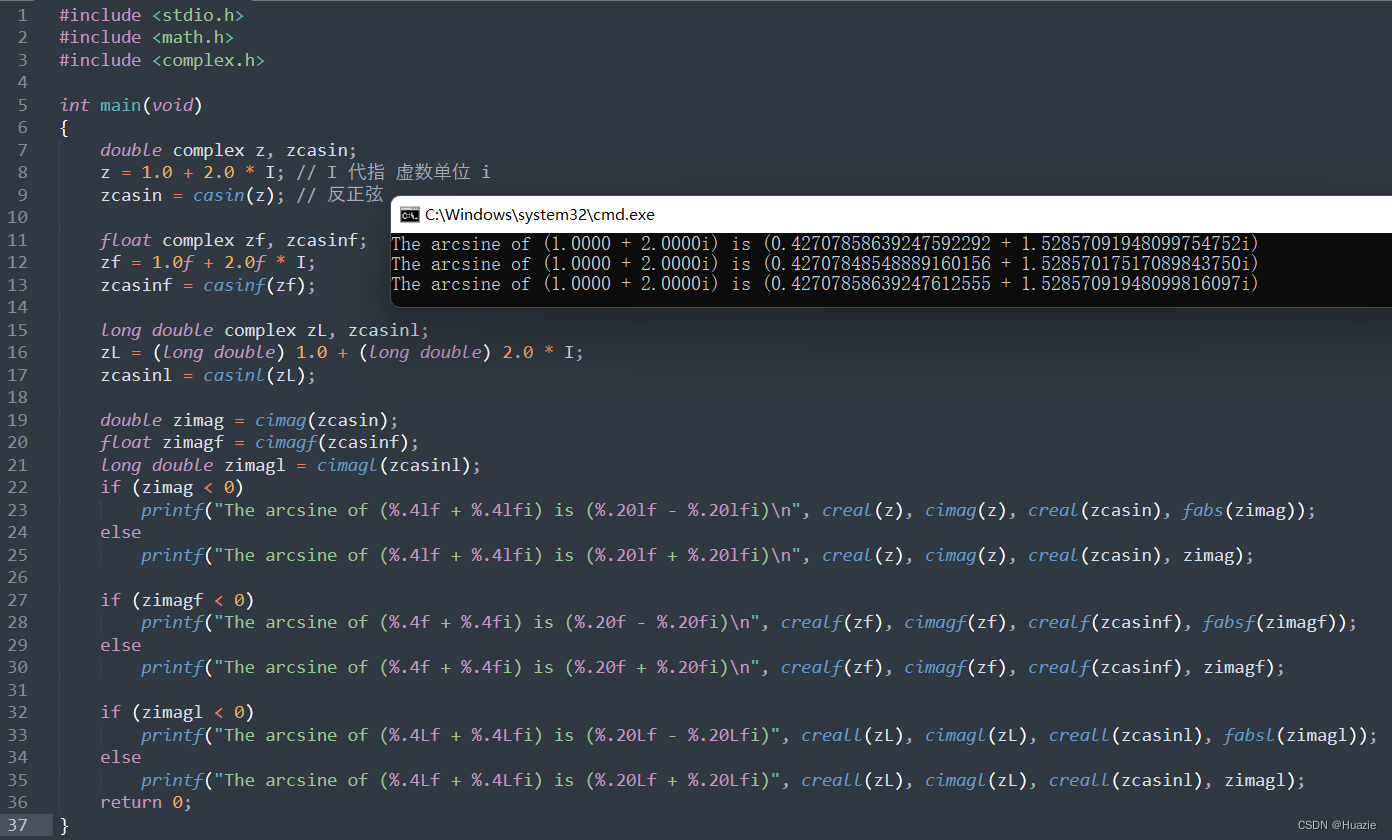This screenshot has height=840, width=1392.
Task: Click the int main(void) declaration
Action: pyautogui.click(x=131, y=105)
